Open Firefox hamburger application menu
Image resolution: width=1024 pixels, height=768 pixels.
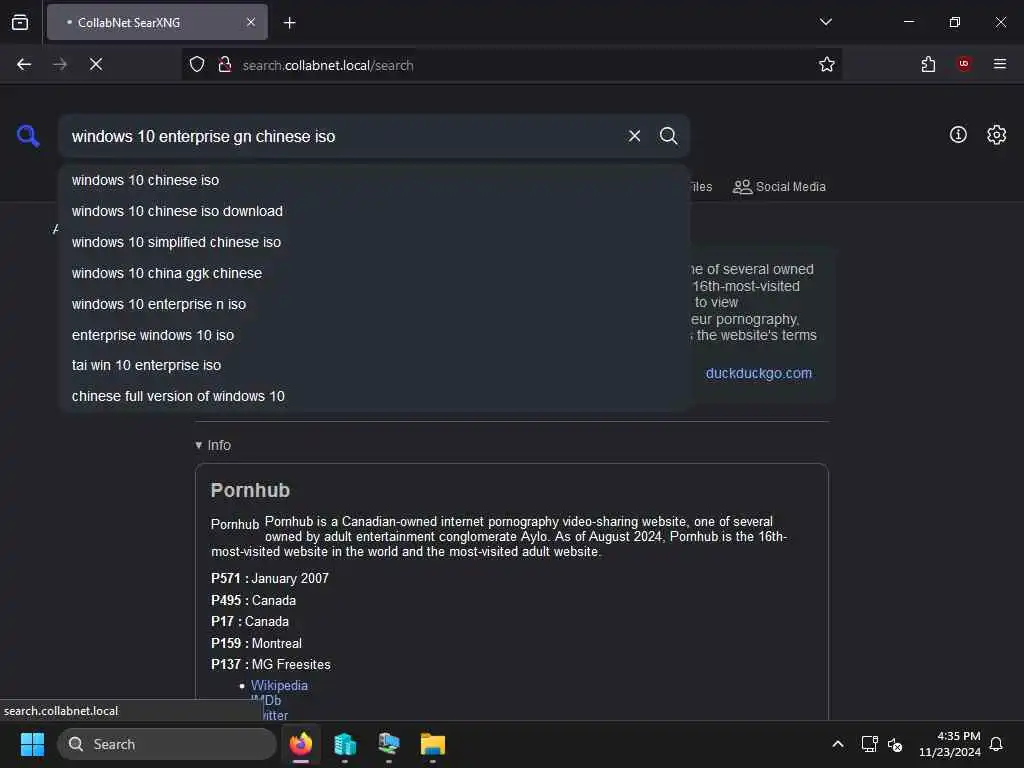[1000, 64]
